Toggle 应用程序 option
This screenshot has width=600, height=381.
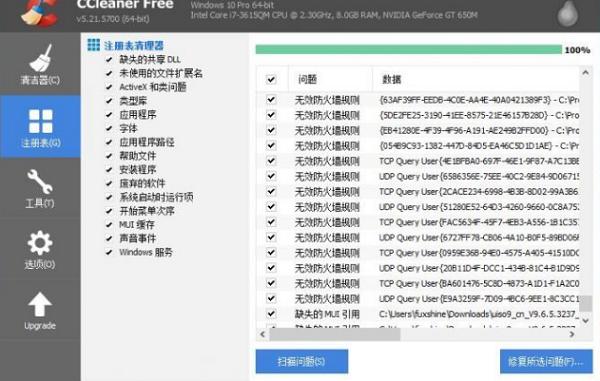(109, 115)
